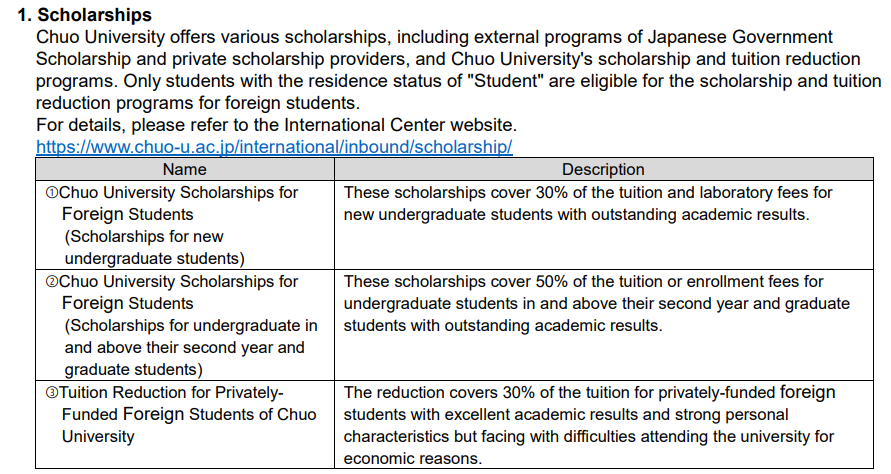Click 'reduction programs for foreign students' line
The height and width of the screenshot is (474, 891).
(x=198, y=103)
